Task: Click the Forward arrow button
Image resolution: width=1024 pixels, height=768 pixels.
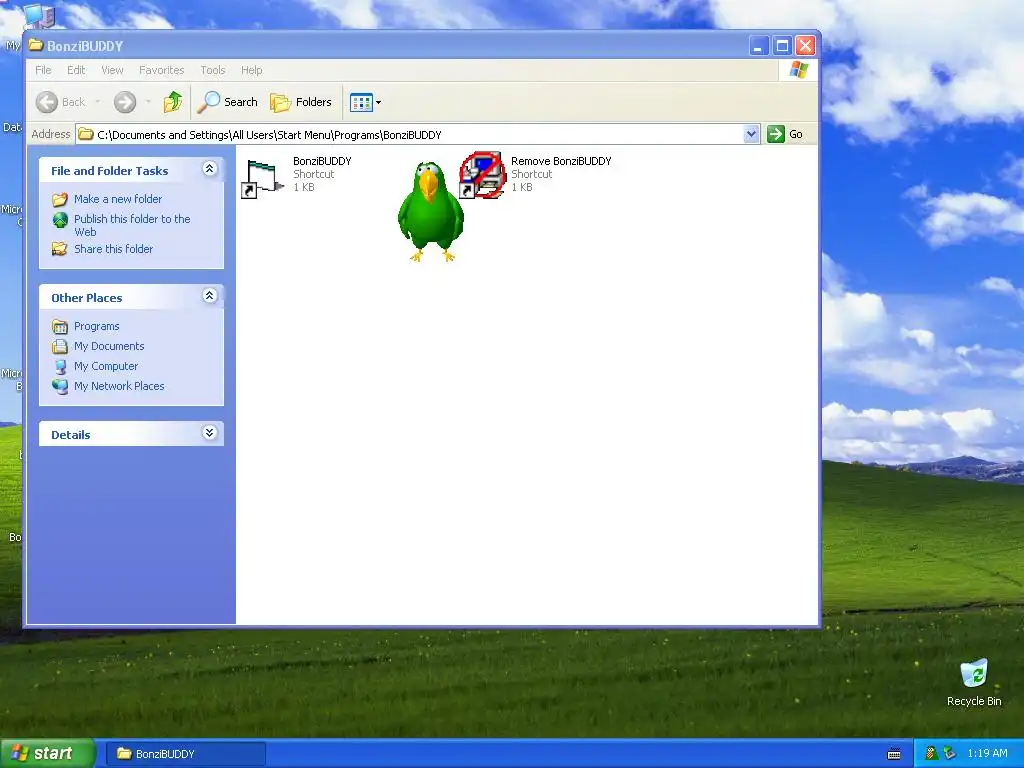Action: point(125,102)
